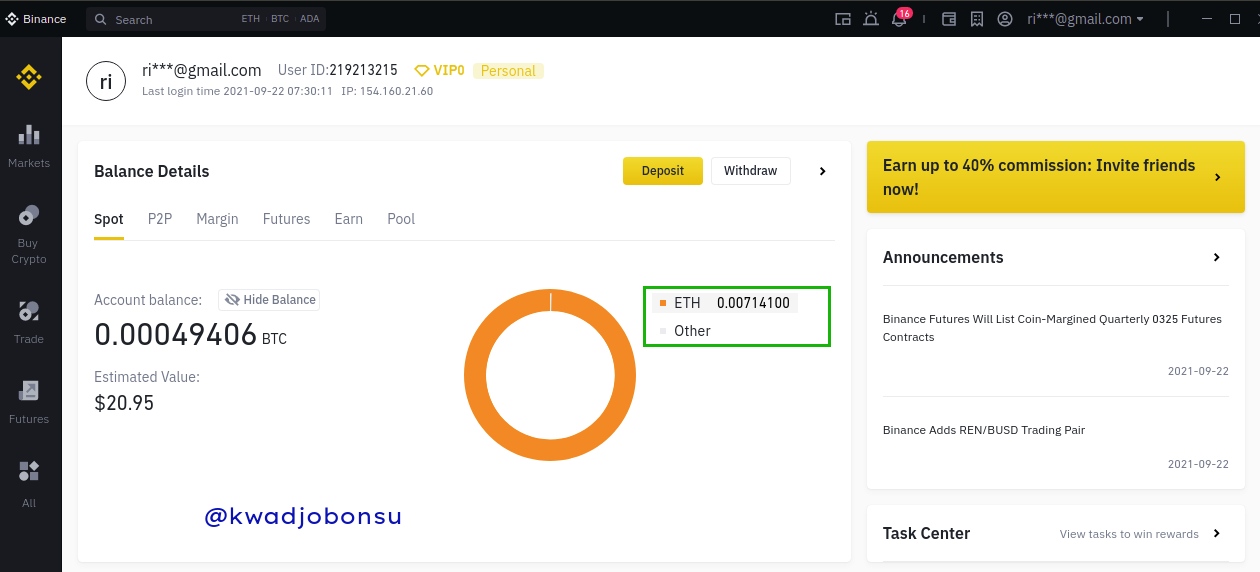Click the Withdraw button
The width and height of the screenshot is (1260, 572).
click(751, 171)
